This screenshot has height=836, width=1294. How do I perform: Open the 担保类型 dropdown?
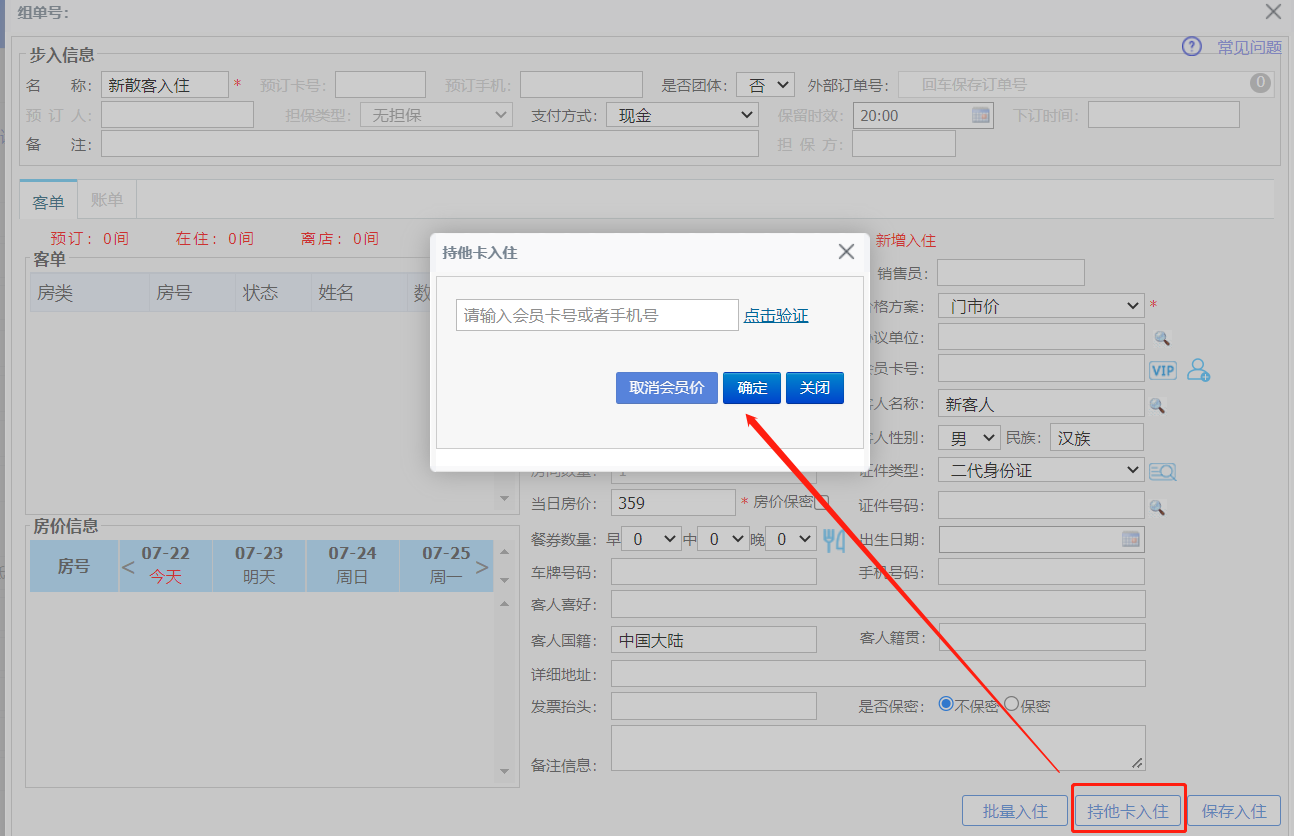[437, 115]
